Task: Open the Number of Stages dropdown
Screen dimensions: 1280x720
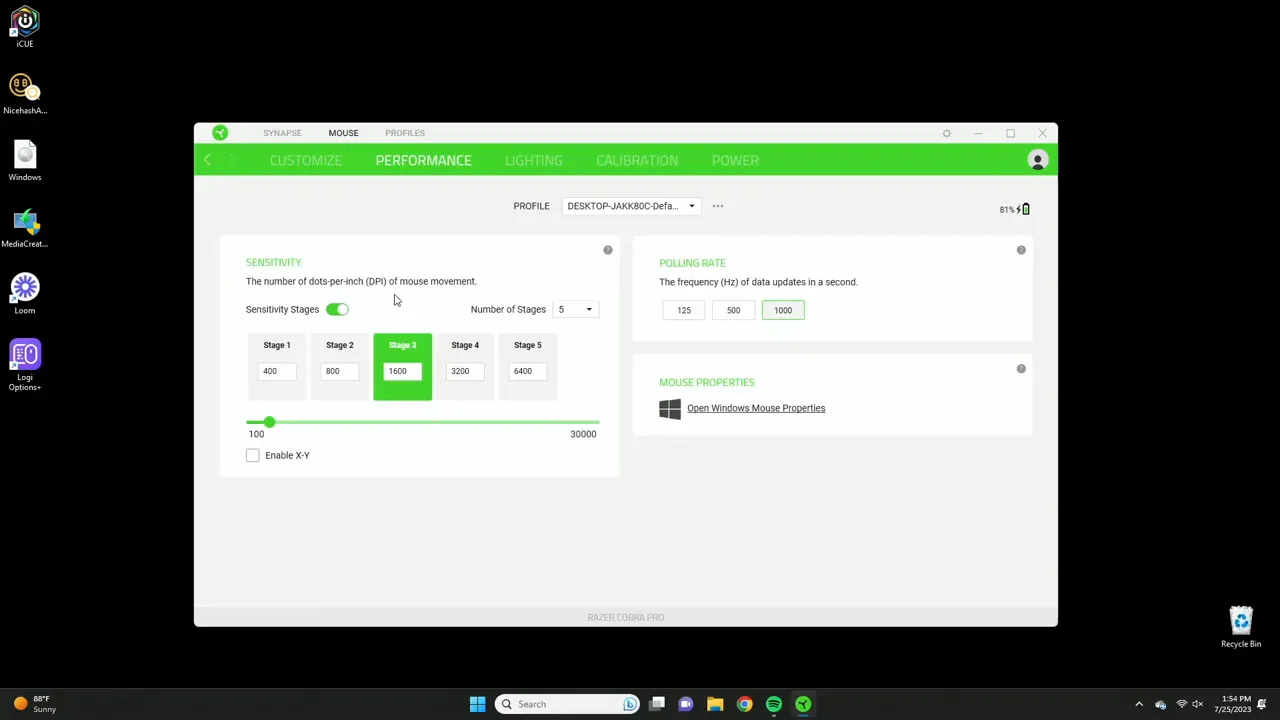Action: coord(575,309)
